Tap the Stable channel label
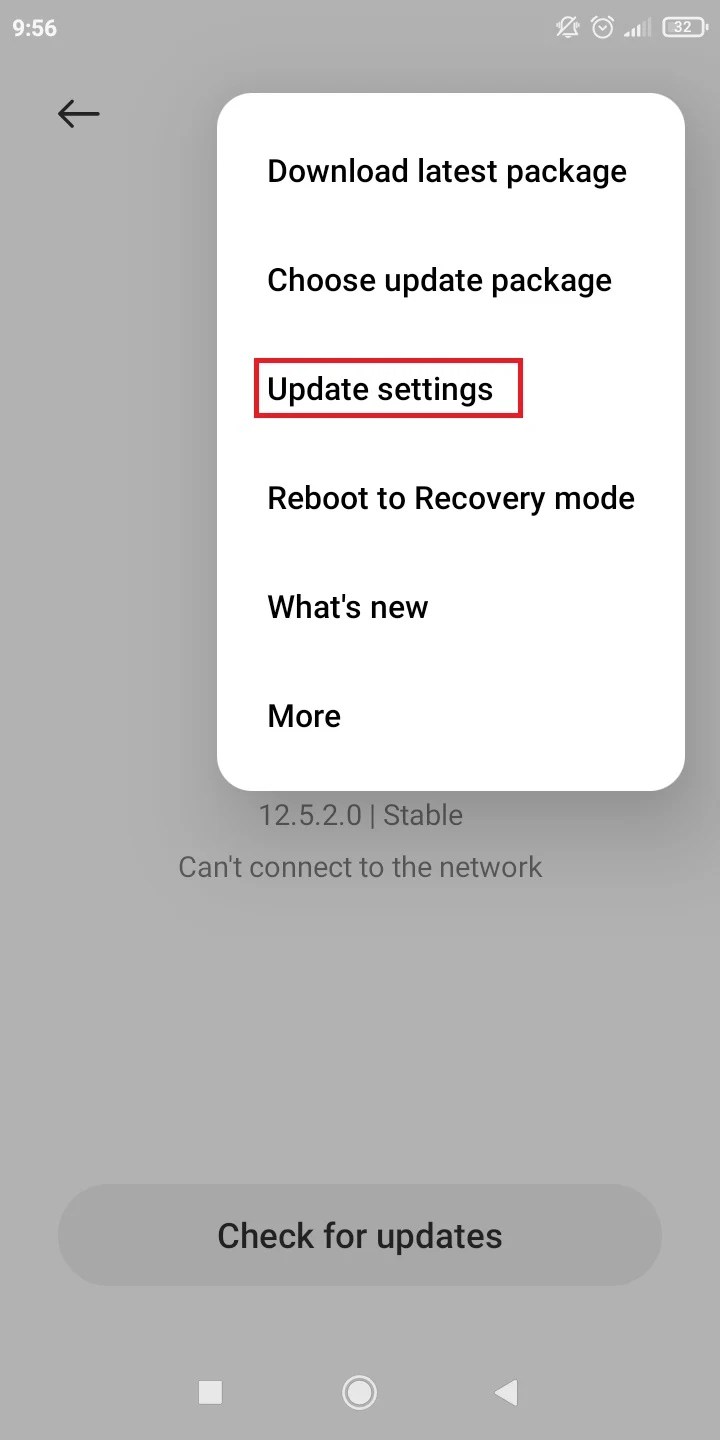 423,815
